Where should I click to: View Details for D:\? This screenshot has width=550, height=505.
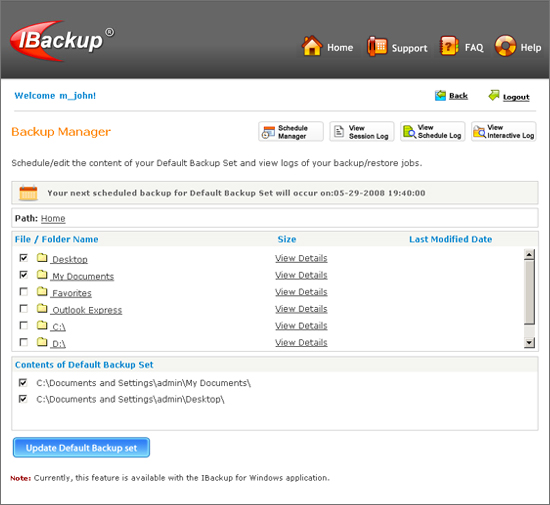click(301, 343)
